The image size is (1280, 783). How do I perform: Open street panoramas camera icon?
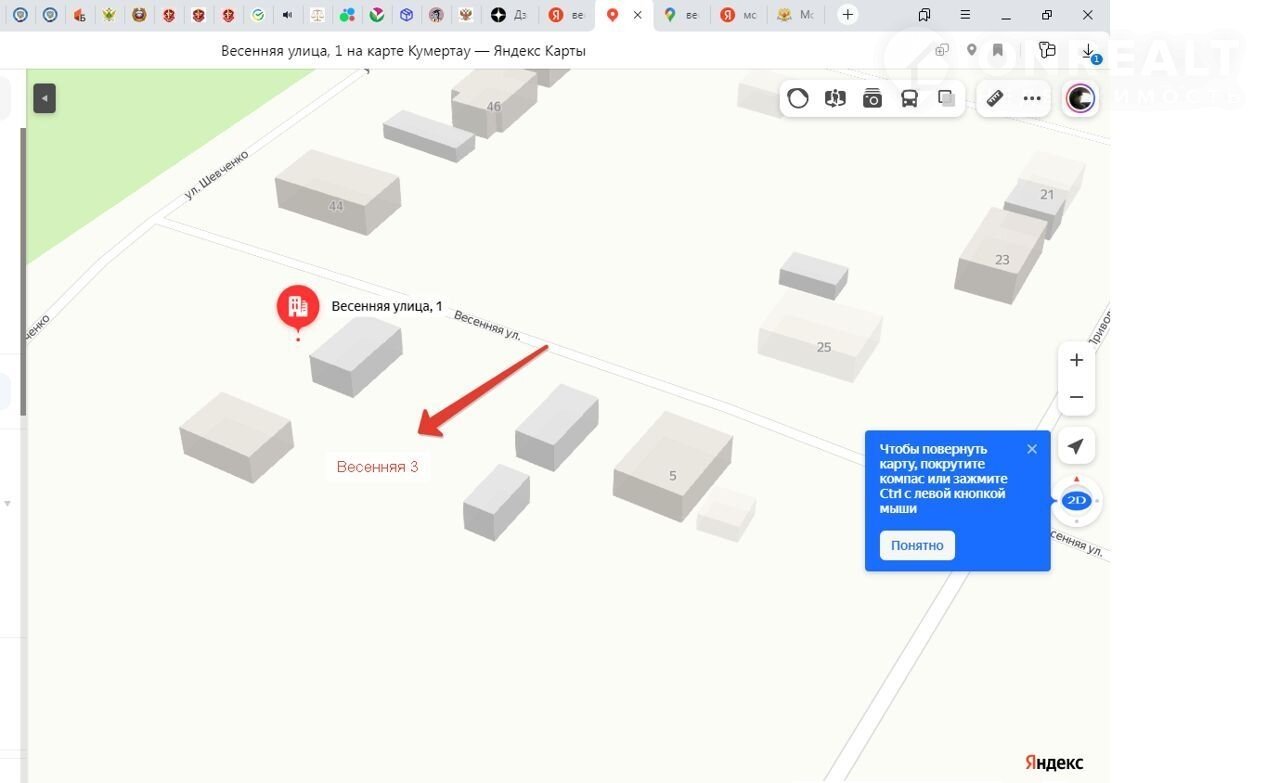872,98
